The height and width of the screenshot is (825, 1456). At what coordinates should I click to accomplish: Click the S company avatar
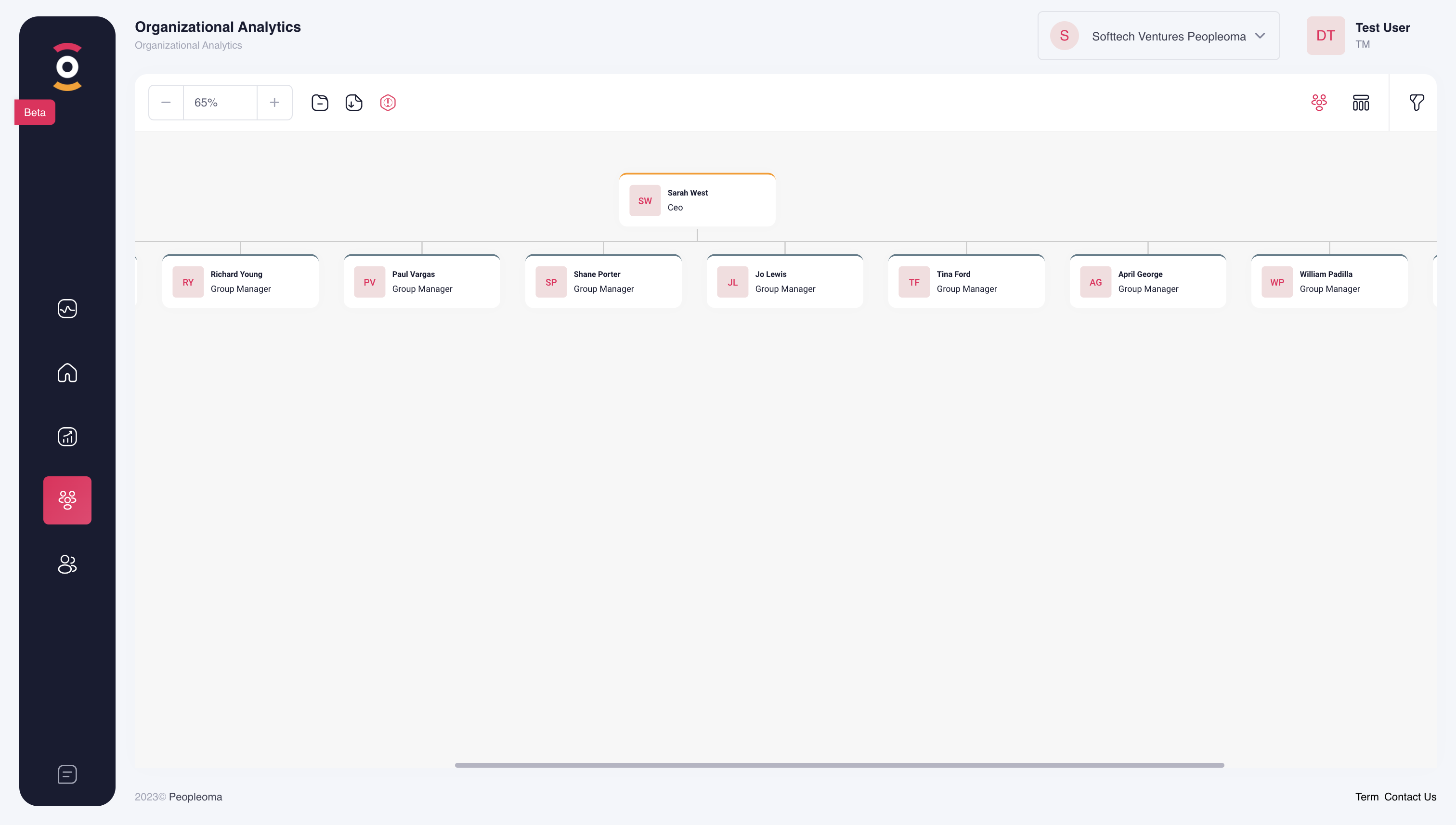[x=1064, y=36]
